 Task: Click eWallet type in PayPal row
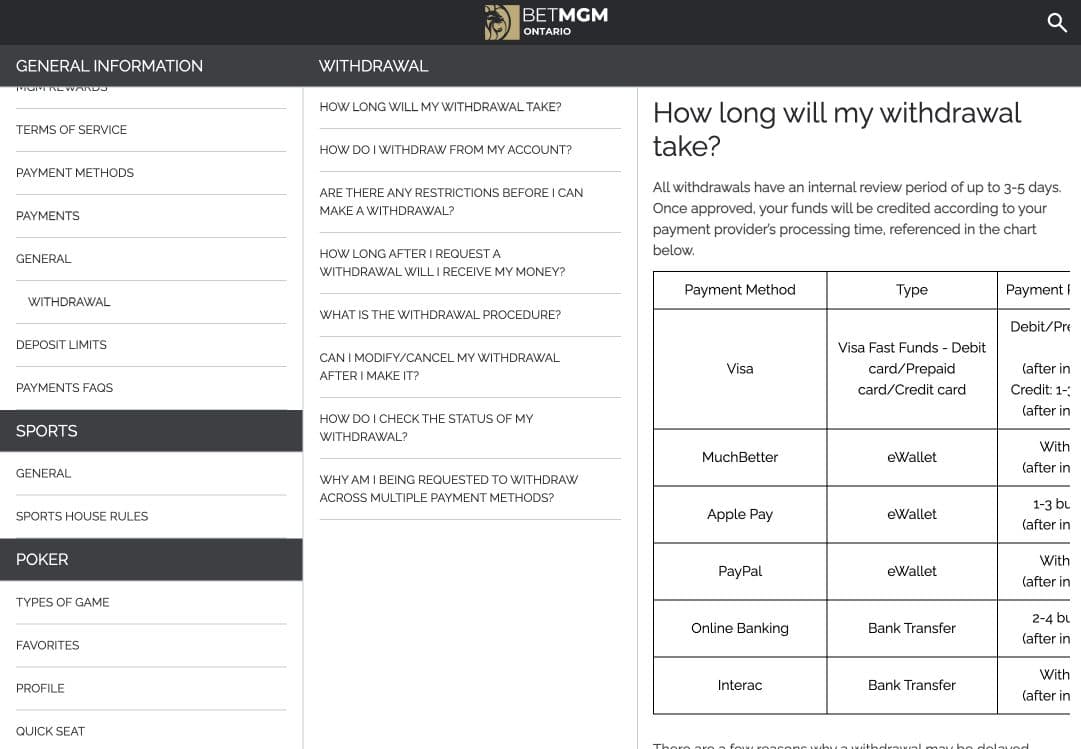pyautogui.click(x=911, y=571)
